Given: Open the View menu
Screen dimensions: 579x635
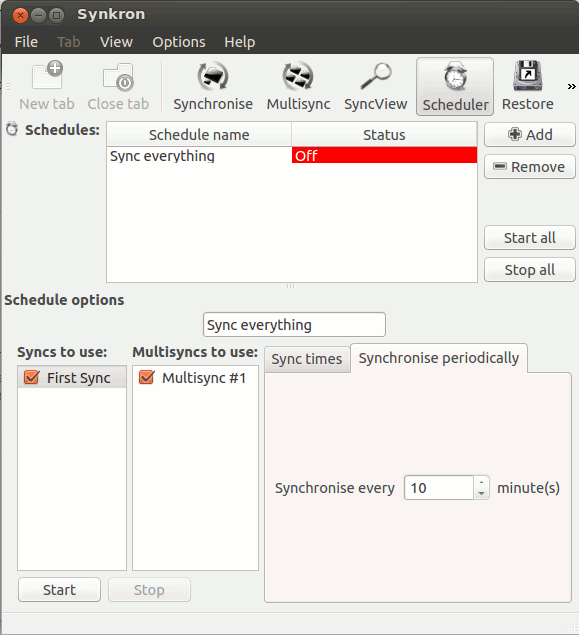Looking at the screenshot, I should click(116, 42).
